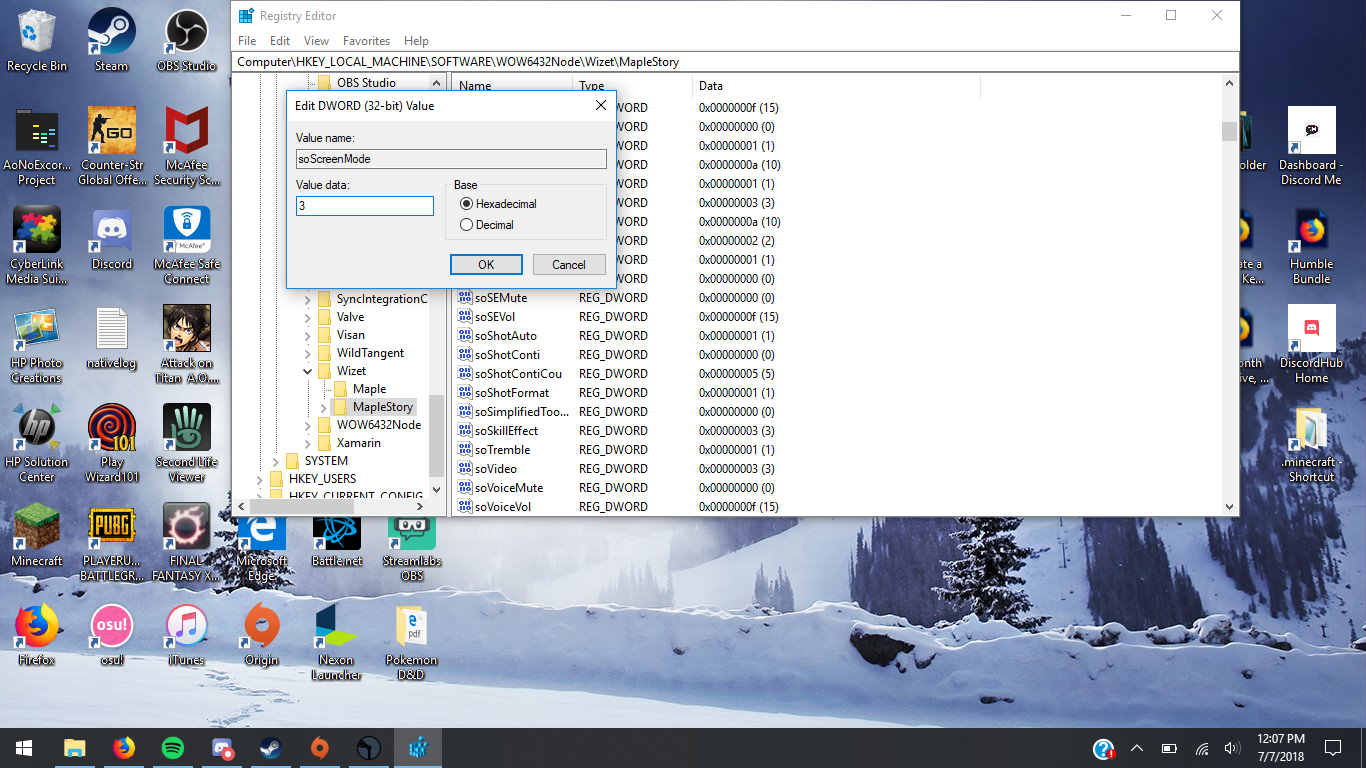The height and width of the screenshot is (768, 1366).
Task: Collapse the Wizet registry key
Action: [x=307, y=371]
